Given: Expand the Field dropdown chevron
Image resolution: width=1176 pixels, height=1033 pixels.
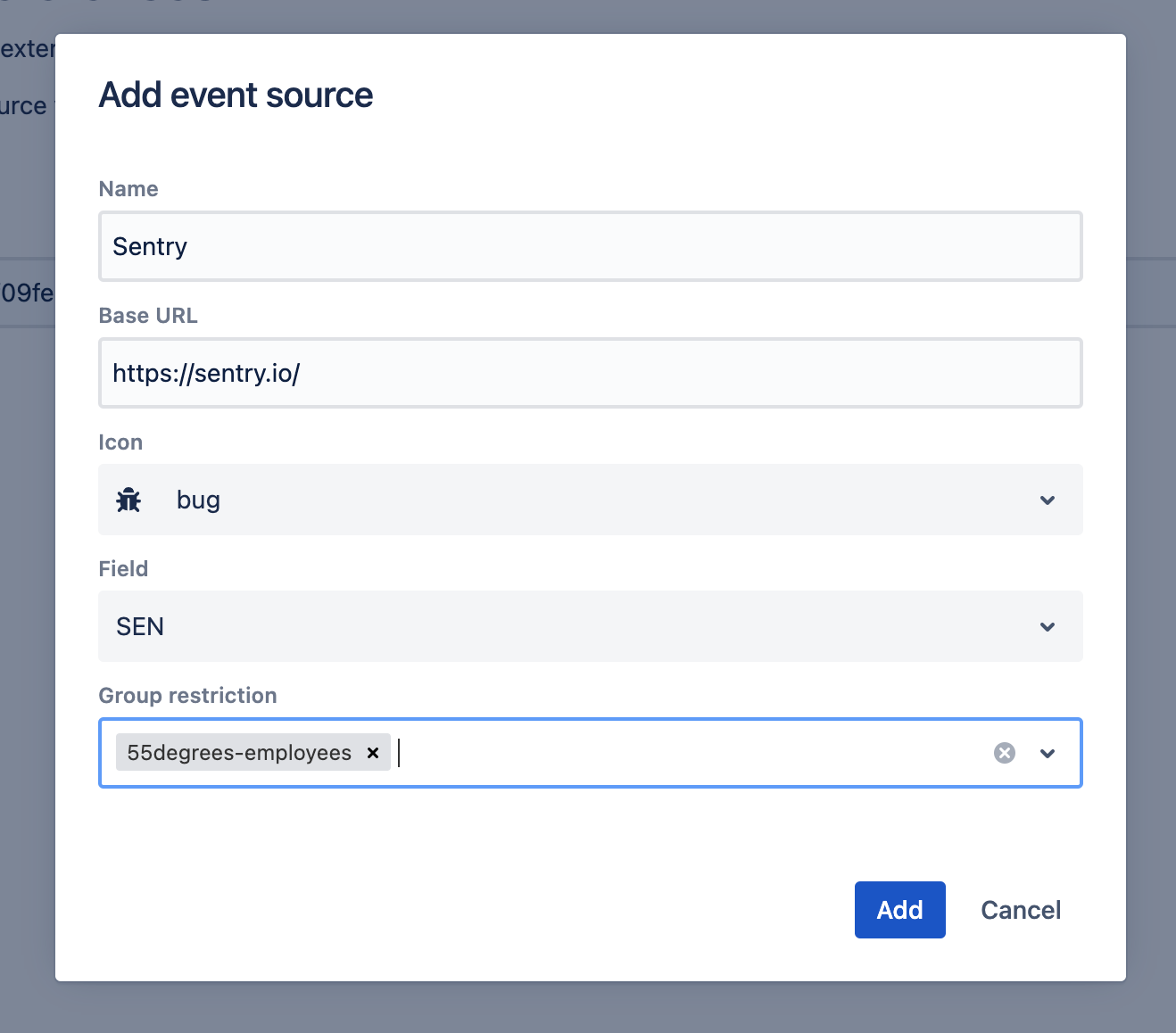Looking at the screenshot, I should coord(1048,627).
